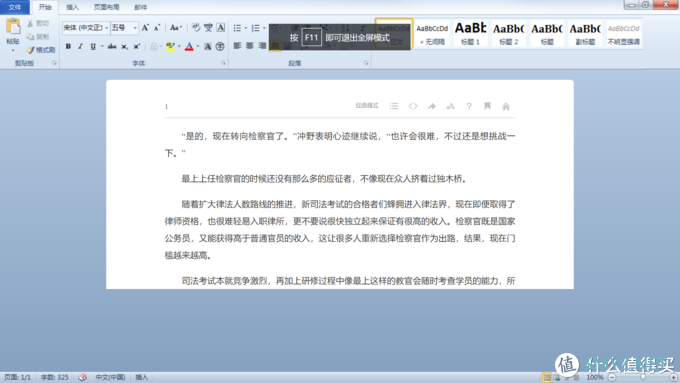Click the home icon in the page header
The height and width of the screenshot is (383, 680).
click(x=506, y=106)
